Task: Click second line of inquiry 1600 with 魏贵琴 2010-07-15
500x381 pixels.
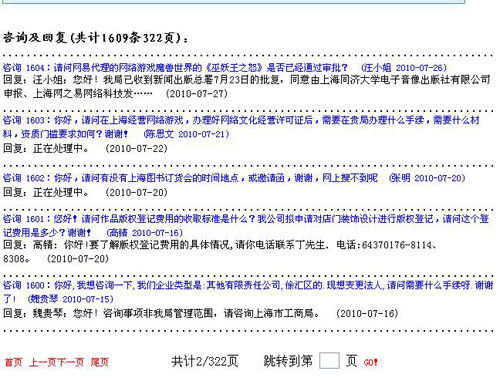Action: [58, 299]
